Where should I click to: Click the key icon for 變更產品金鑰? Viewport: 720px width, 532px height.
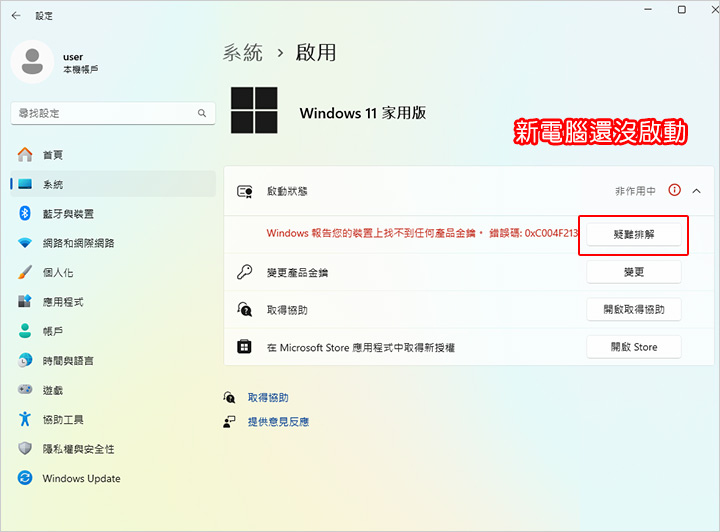(x=244, y=272)
